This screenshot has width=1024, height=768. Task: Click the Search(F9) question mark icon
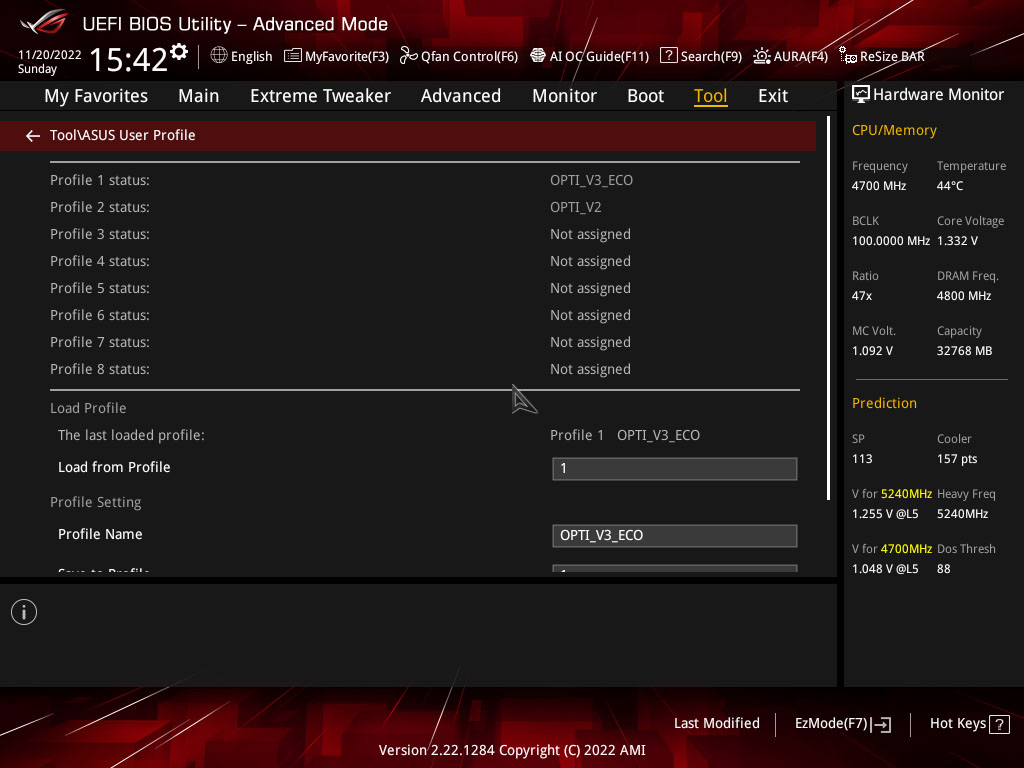tap(669, 56)
